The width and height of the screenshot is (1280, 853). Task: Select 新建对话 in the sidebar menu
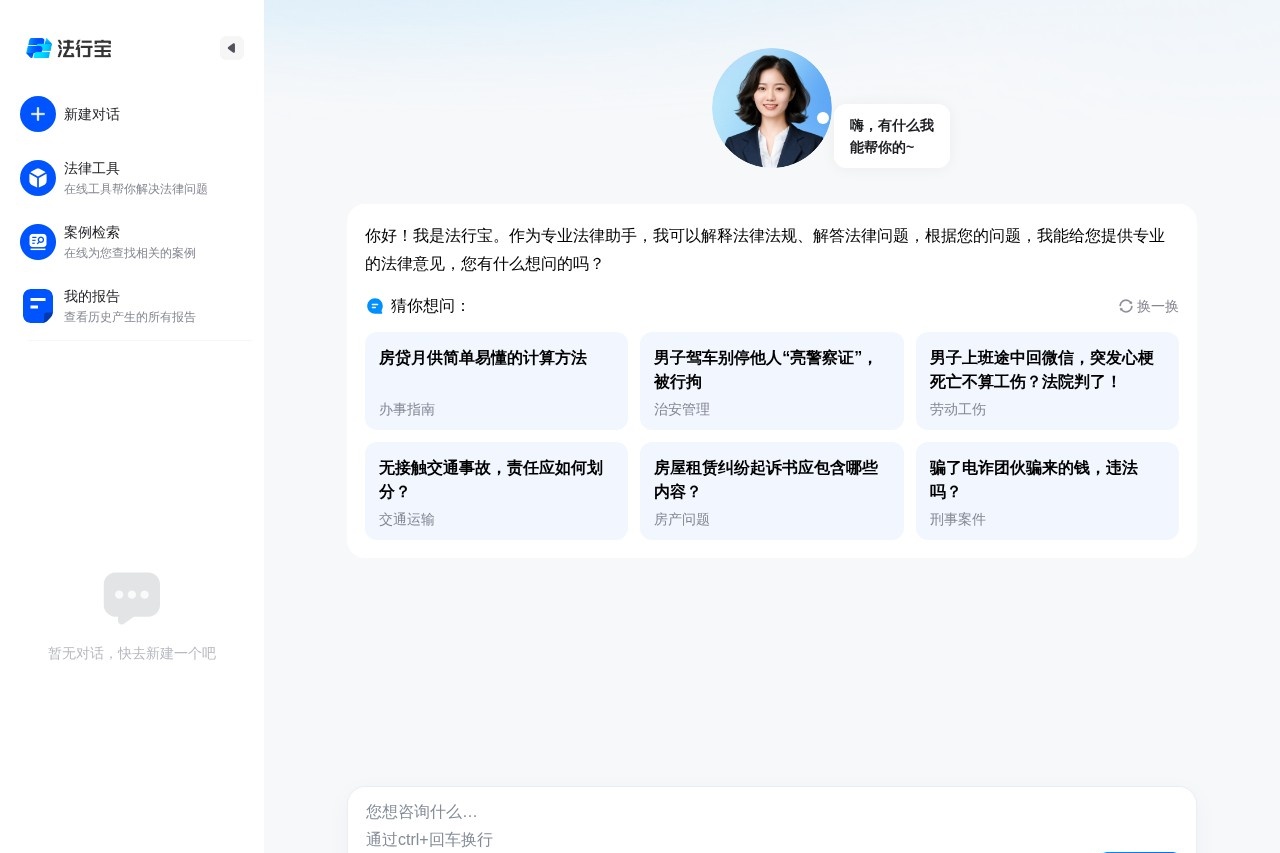[92, 114]
